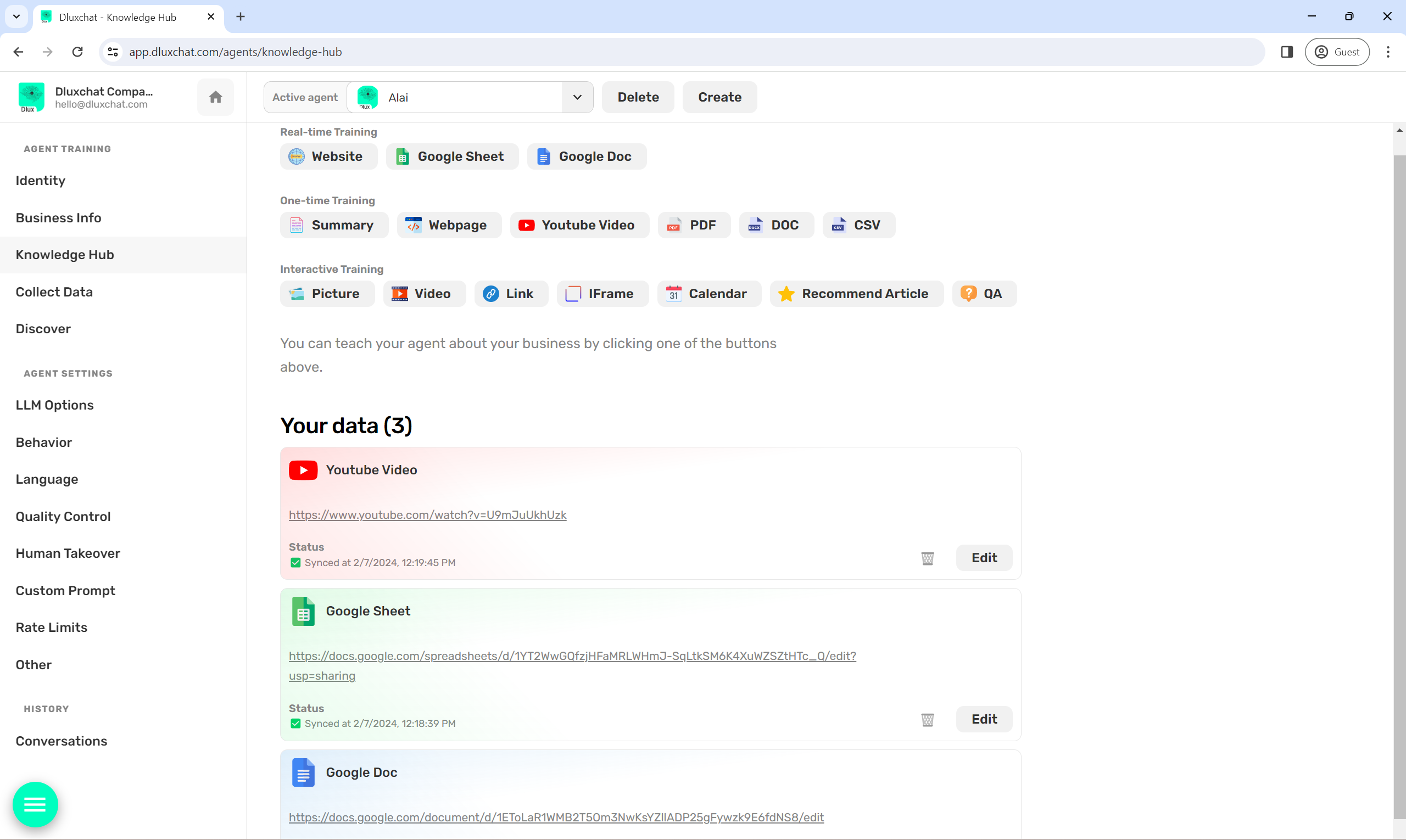Open browser side panel icon
This screenshot has height=840, width=1406.
1286,52
